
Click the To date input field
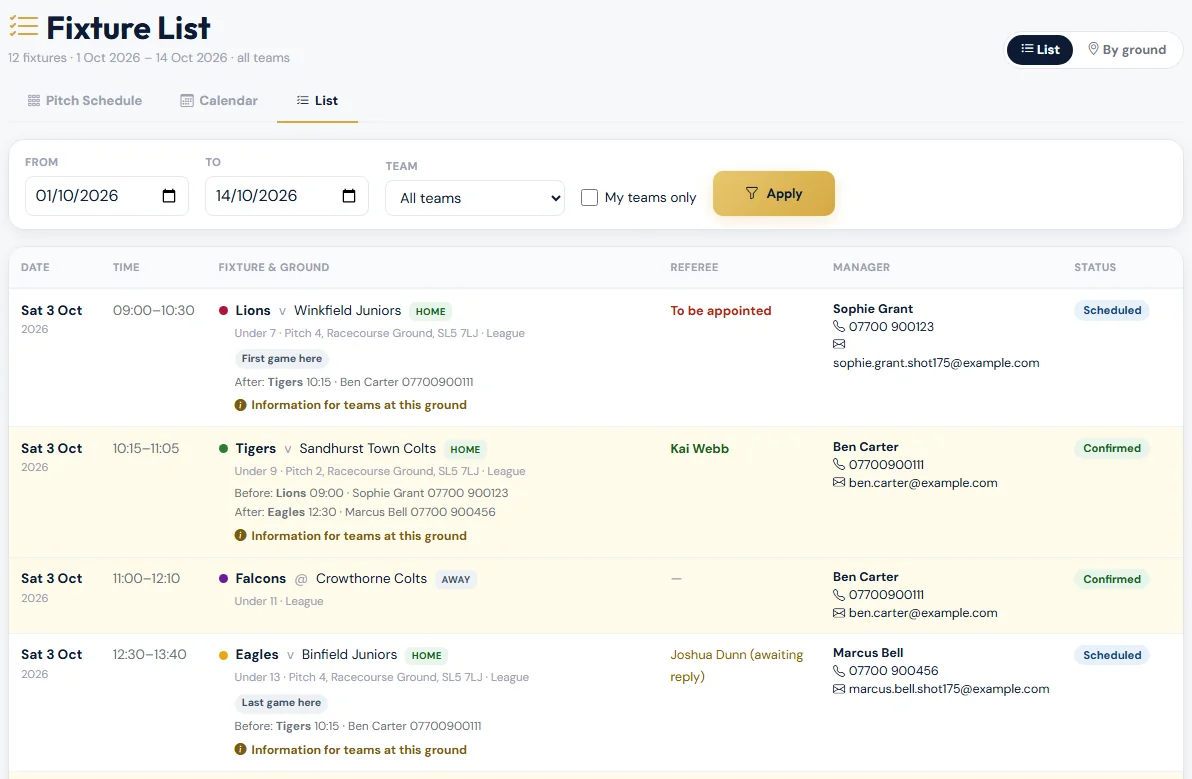[x=287, y=196]
